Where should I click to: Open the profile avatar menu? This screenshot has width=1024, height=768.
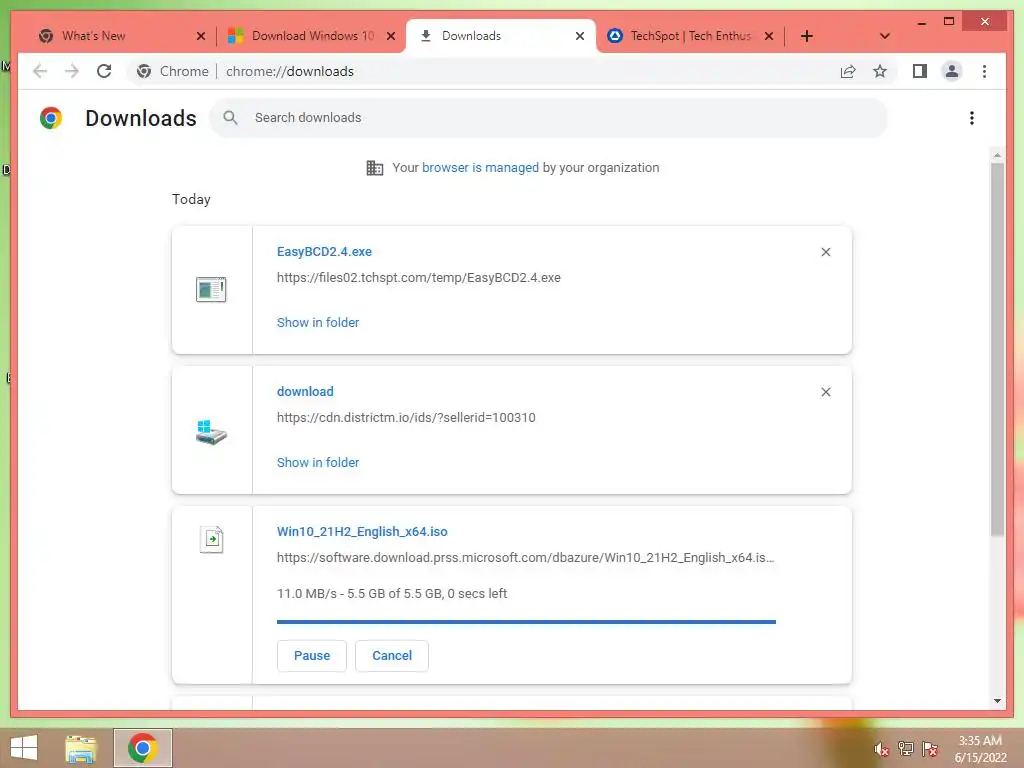click(952, 71)
